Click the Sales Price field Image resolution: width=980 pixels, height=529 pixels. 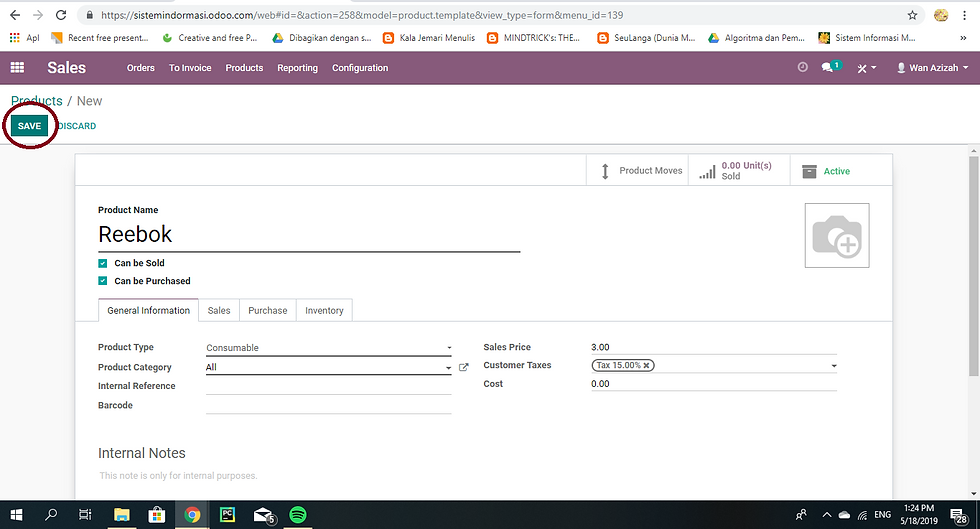(714, 347)
